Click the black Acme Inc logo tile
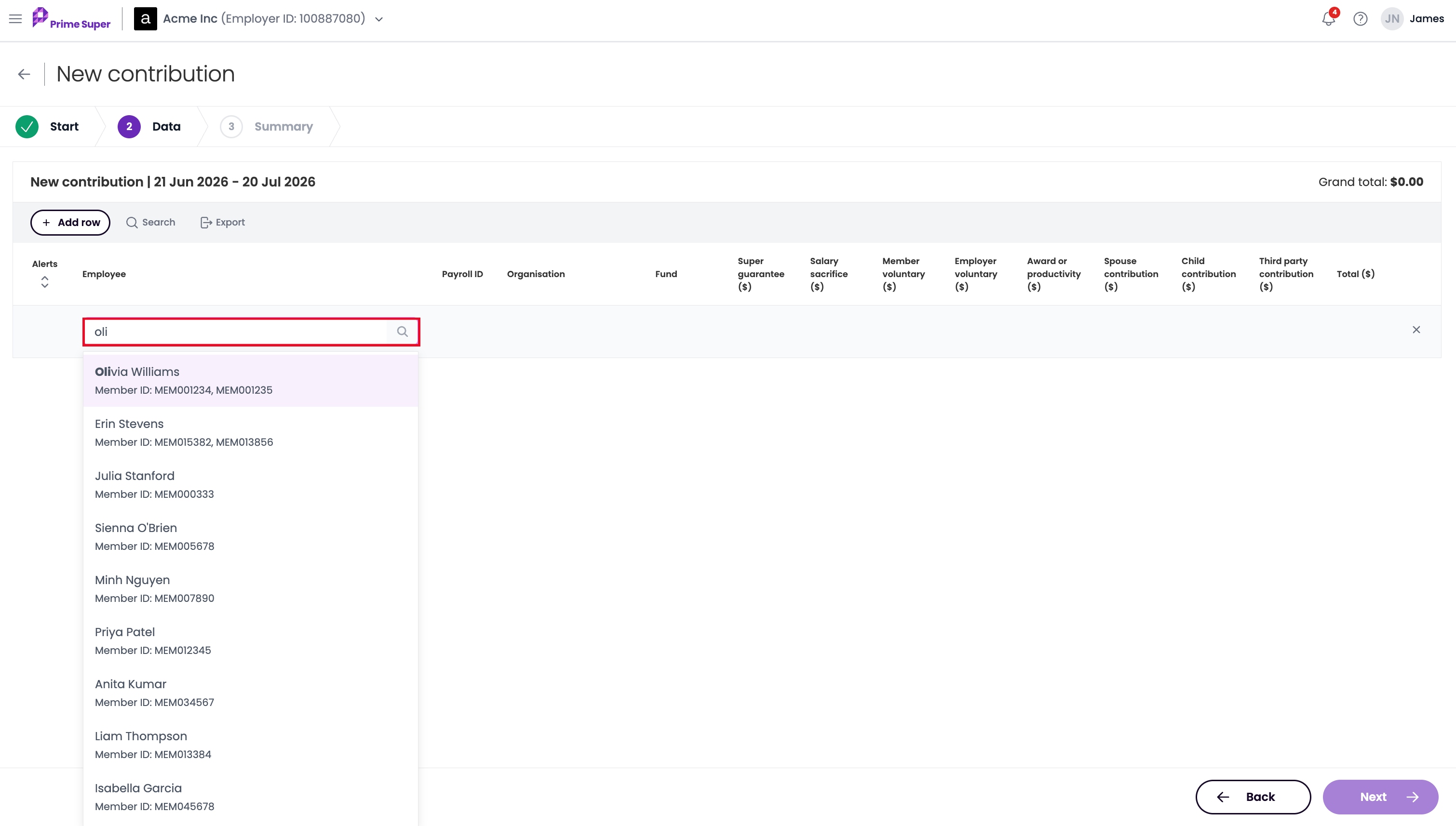1456x826 pixels. [145, 19]
